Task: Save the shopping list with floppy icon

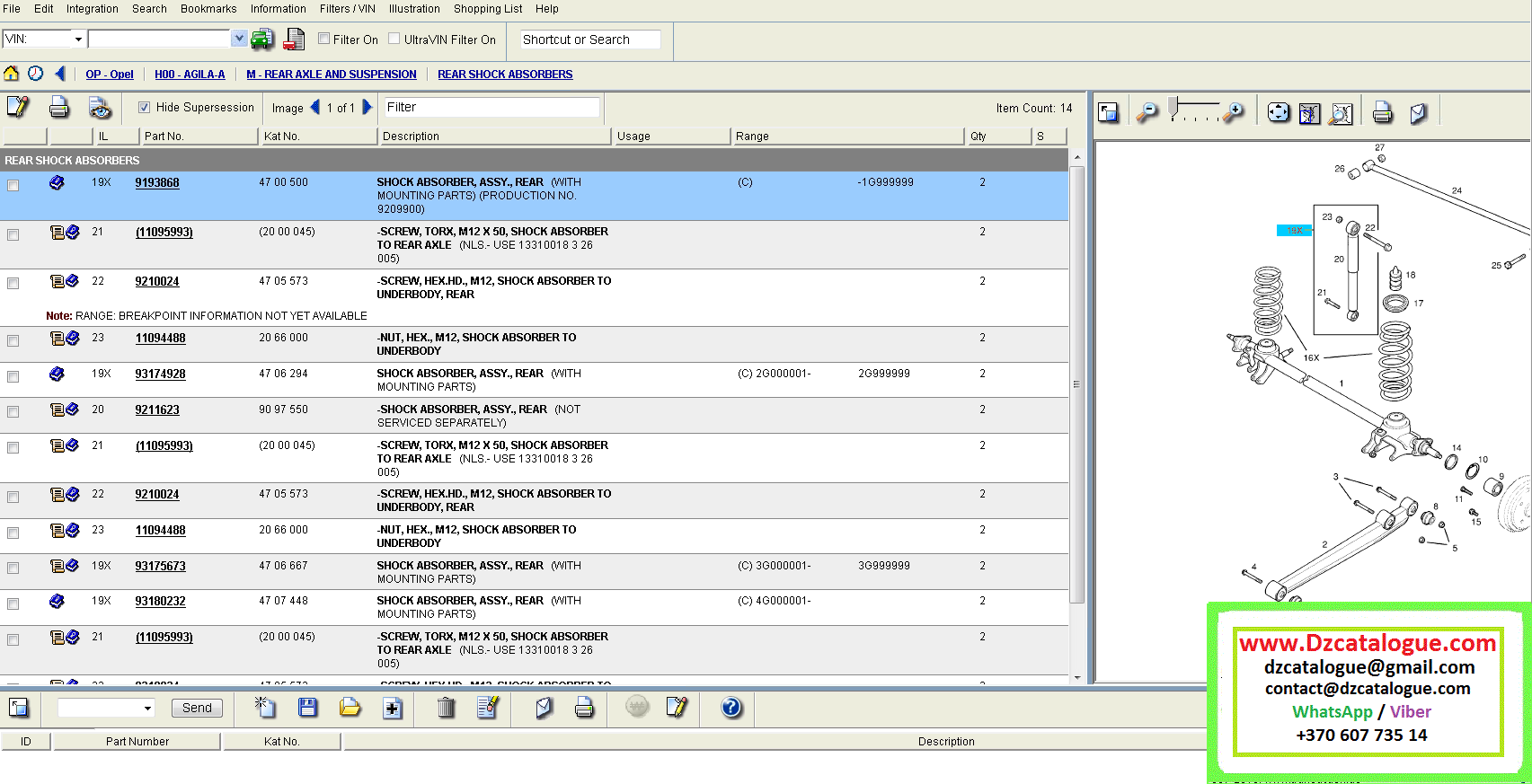Action: click(x=307, y=708)
